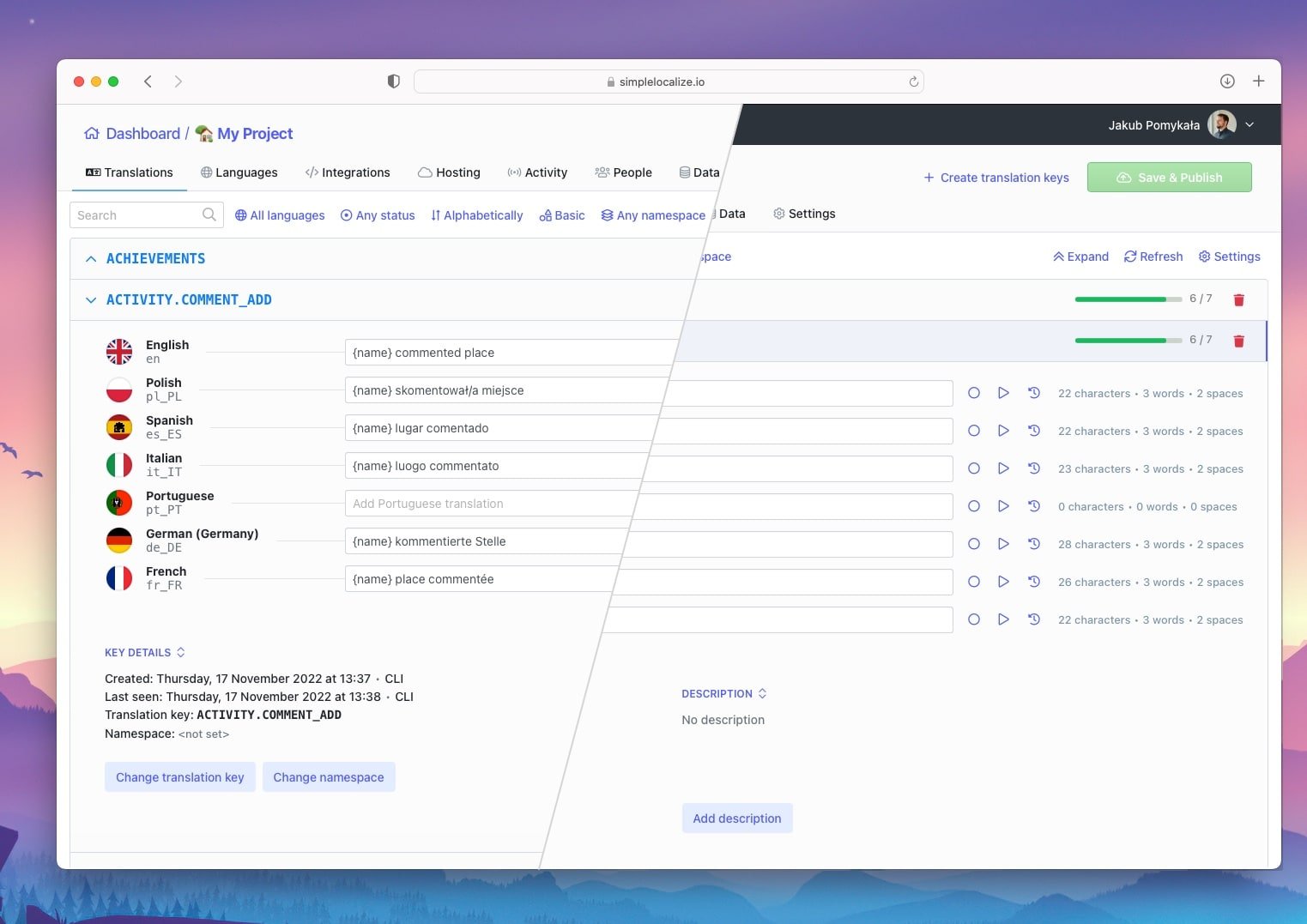Viewport: 1307px width, 924px height.
Task: Toggle the circle status for the first translation row
Action: pyautogui.click(x=974, y=393)
